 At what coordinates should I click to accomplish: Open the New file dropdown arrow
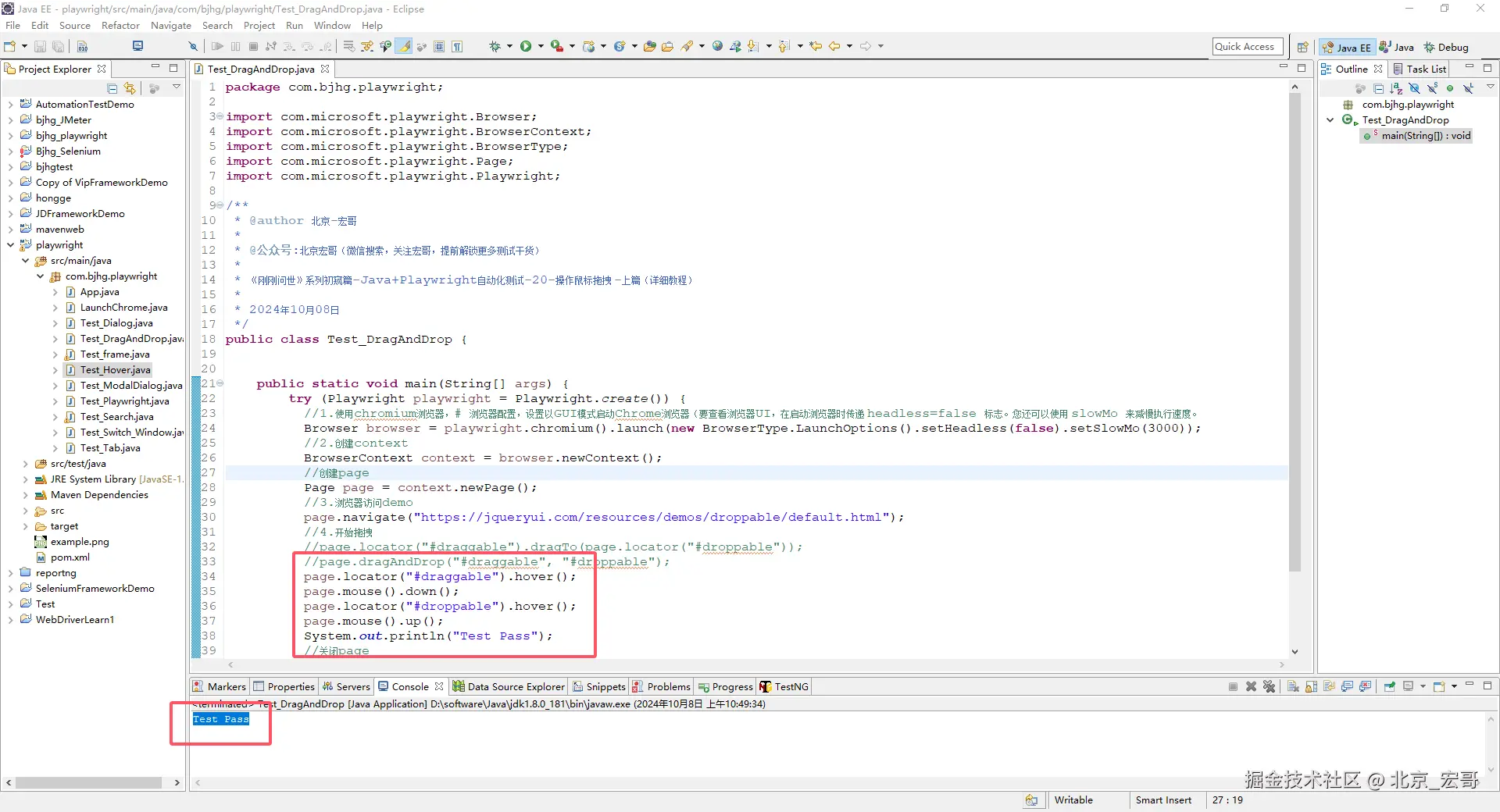pyautogui.click(x=24, y=46)
